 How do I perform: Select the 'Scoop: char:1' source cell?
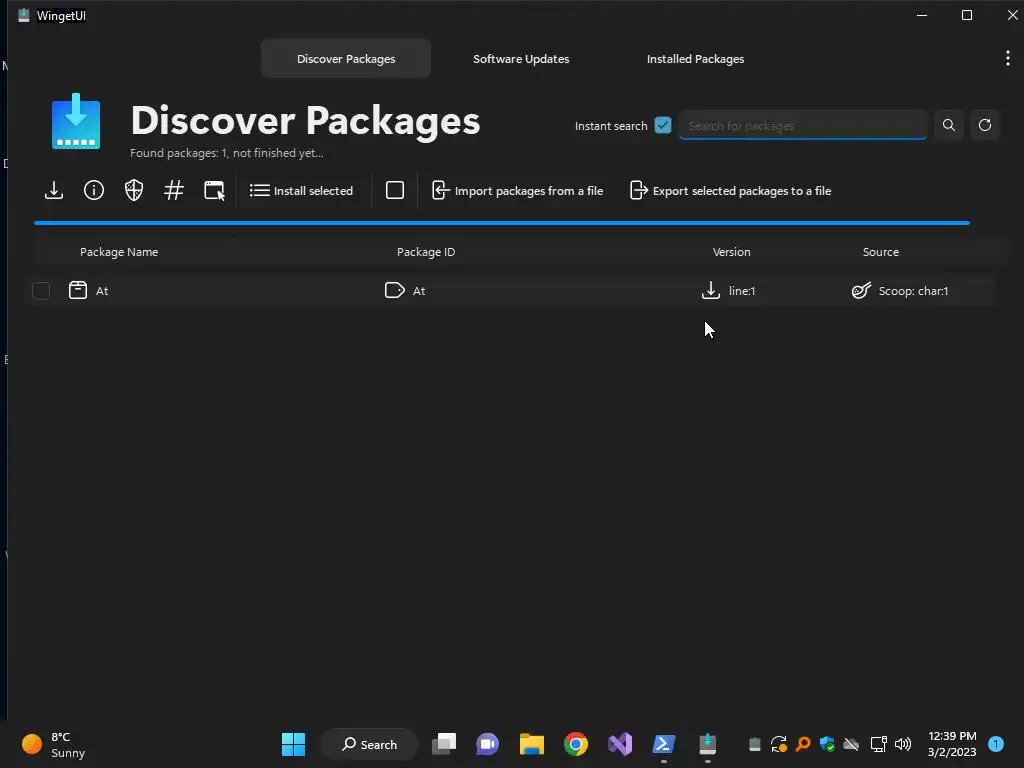[913, 291]
